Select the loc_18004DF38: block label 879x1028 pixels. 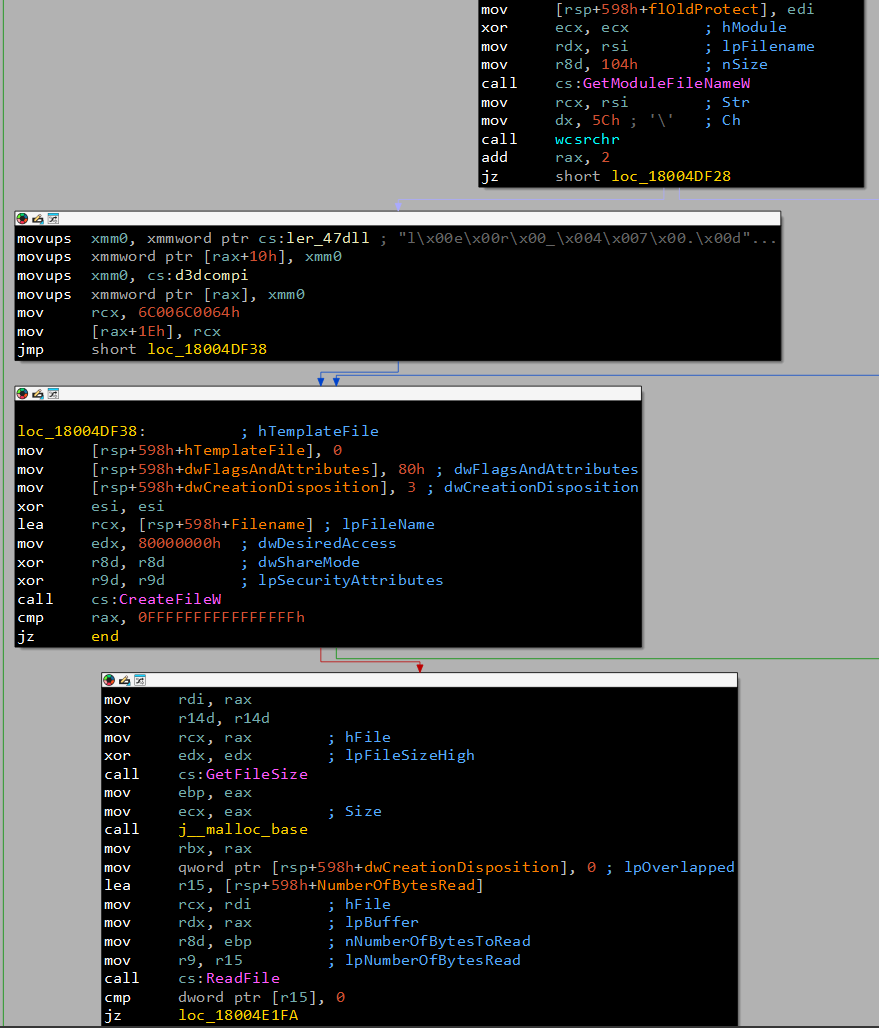(x=81, y=431)
